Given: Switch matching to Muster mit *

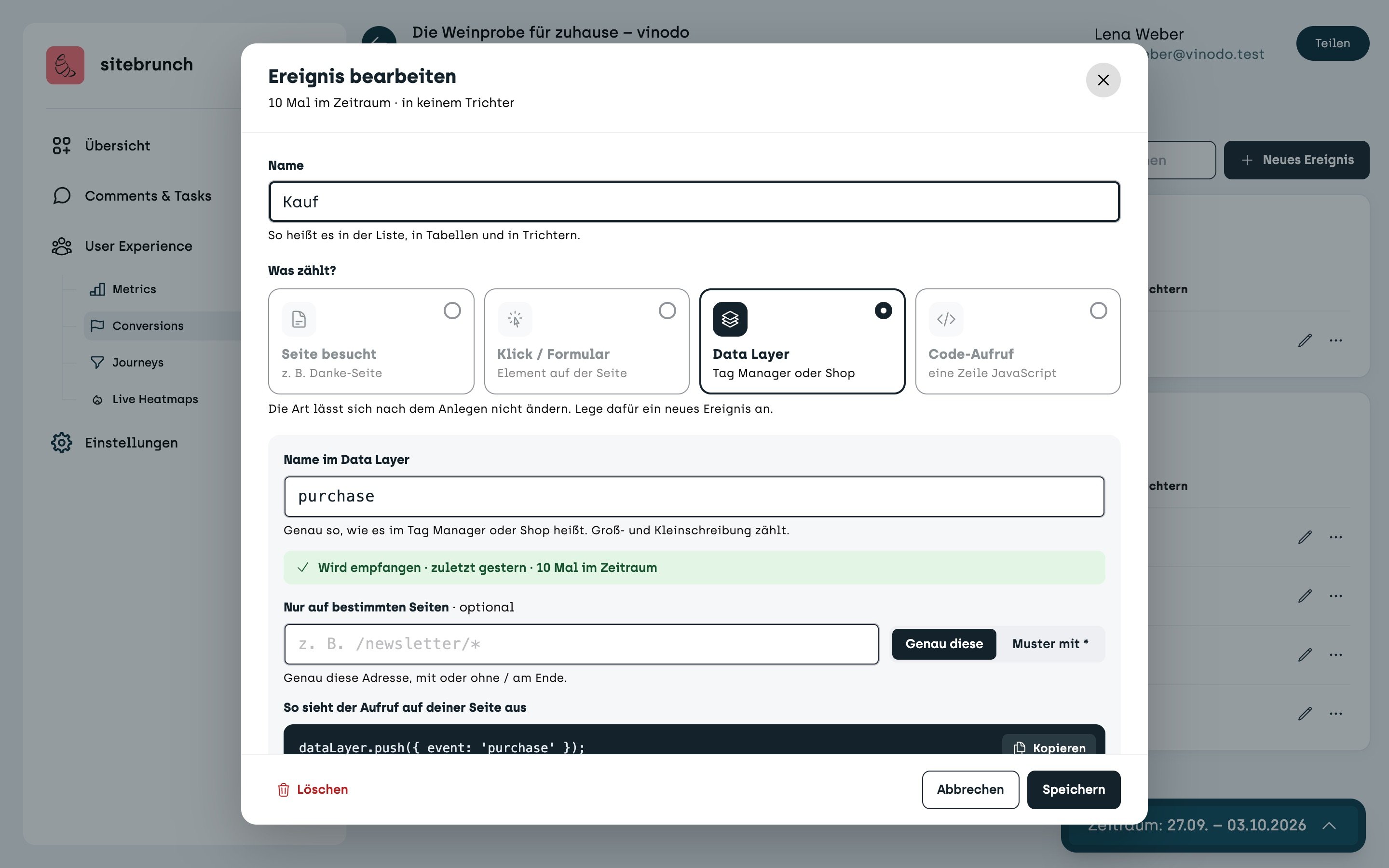Looking at the screenshot, I should (1050, 644).
